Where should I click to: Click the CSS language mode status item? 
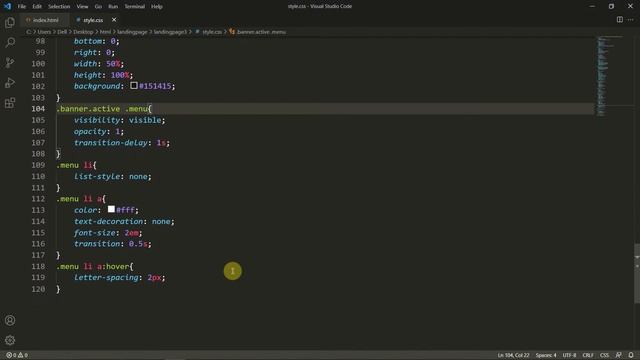(604, 355)
